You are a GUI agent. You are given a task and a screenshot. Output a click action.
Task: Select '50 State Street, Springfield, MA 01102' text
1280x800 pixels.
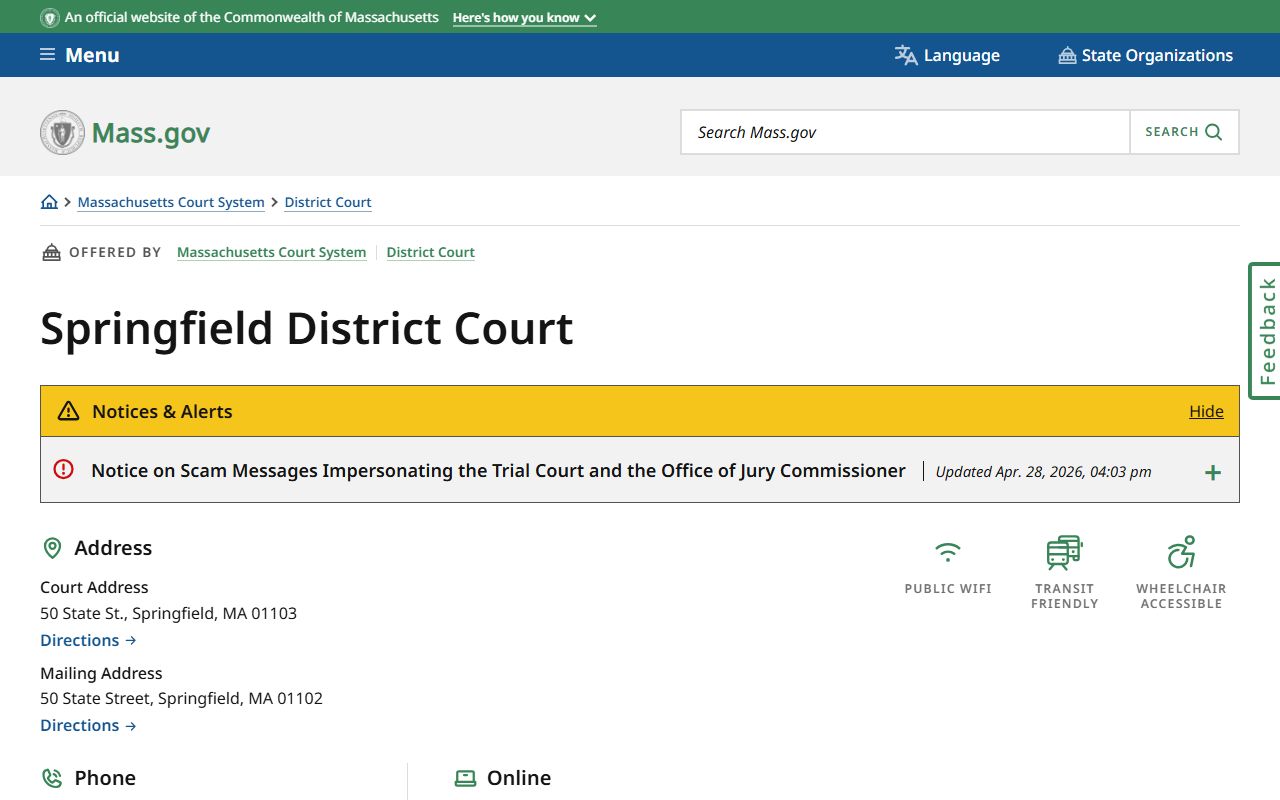[x=181, y=698]
